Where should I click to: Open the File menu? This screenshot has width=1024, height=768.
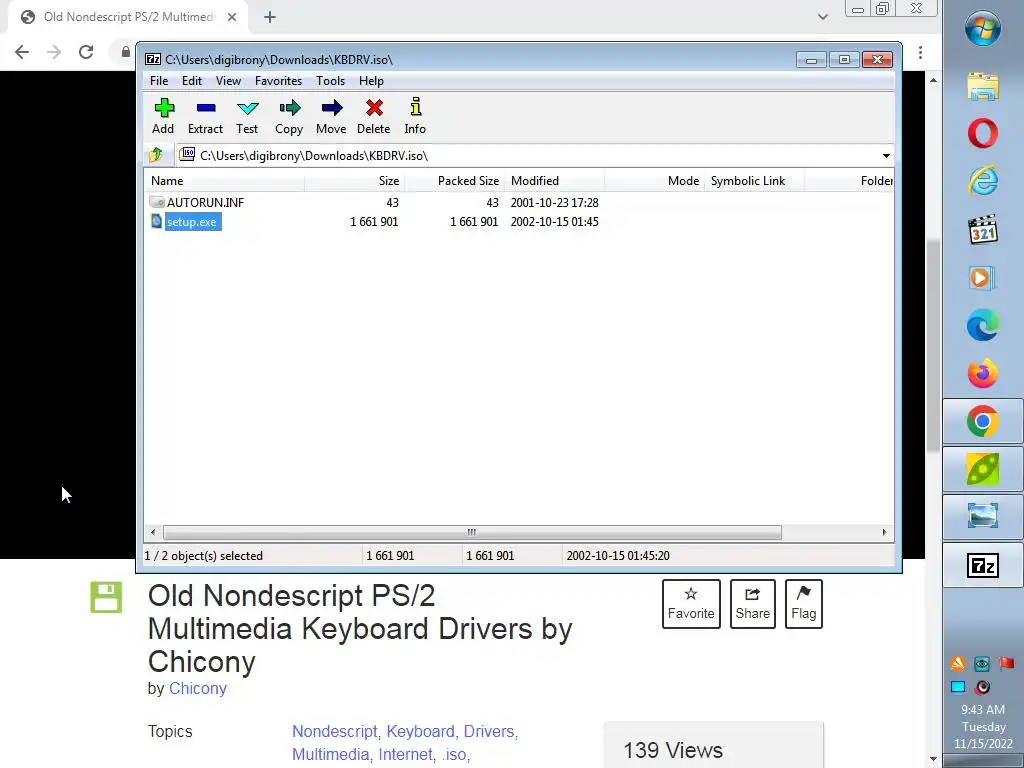pyautogui.click(x=159, y=81)
